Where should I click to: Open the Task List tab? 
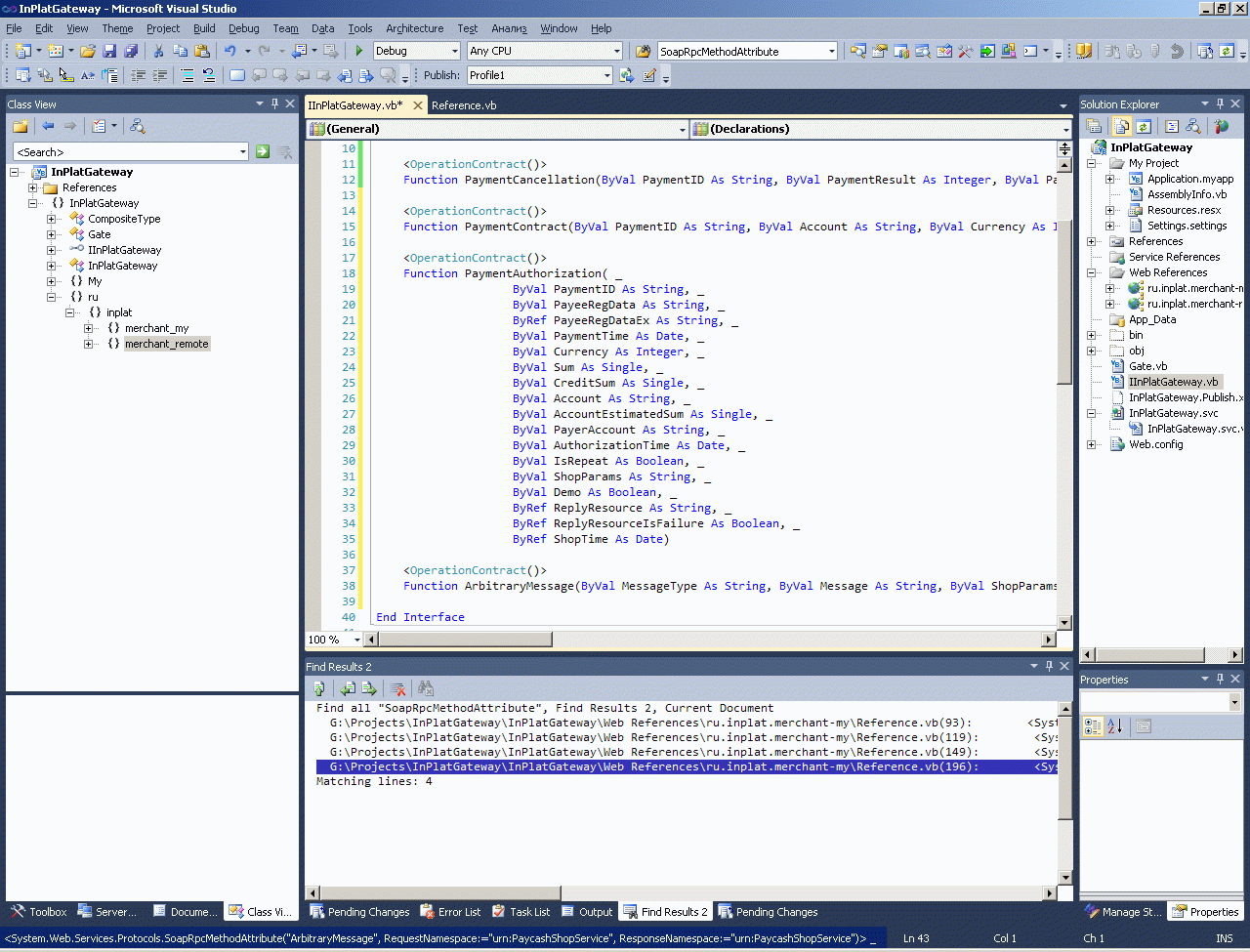point(521,912)
